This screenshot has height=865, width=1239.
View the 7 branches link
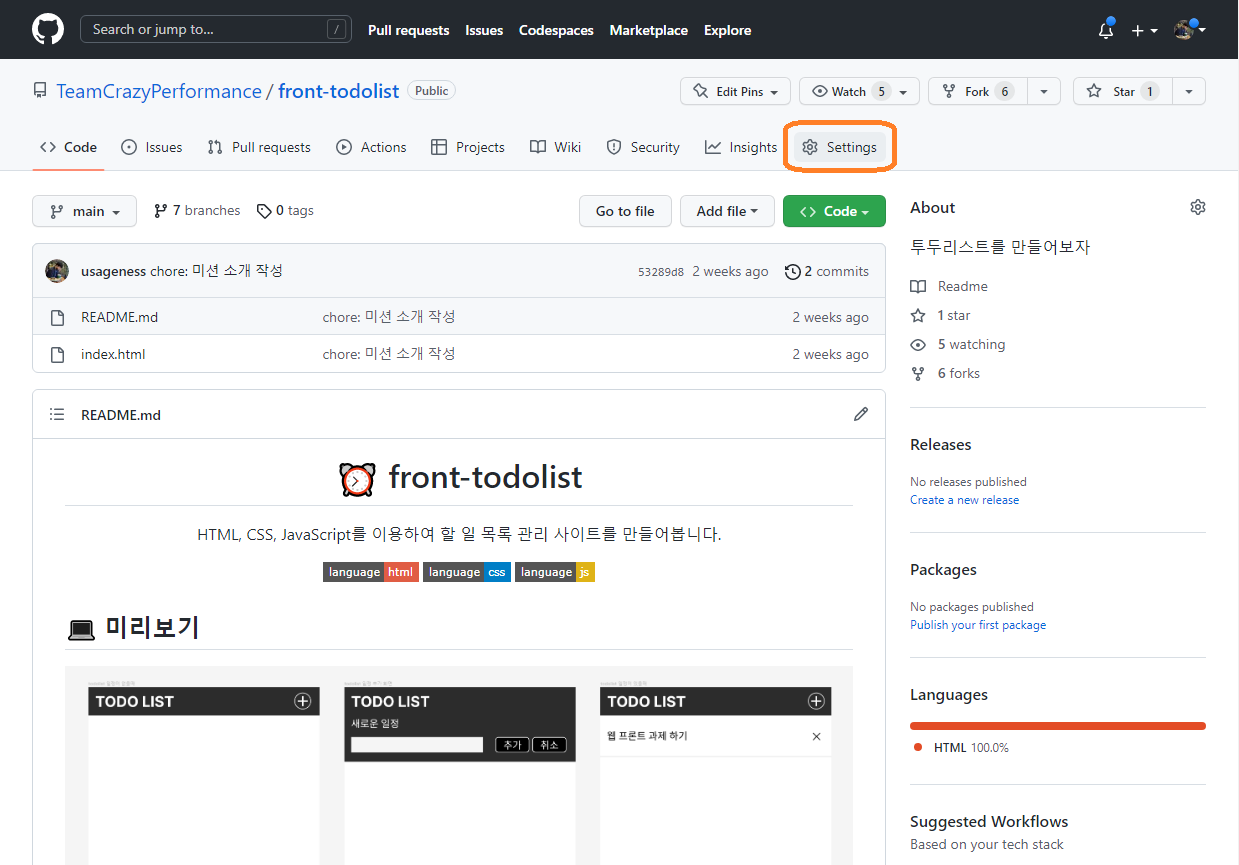coord(197,211)
